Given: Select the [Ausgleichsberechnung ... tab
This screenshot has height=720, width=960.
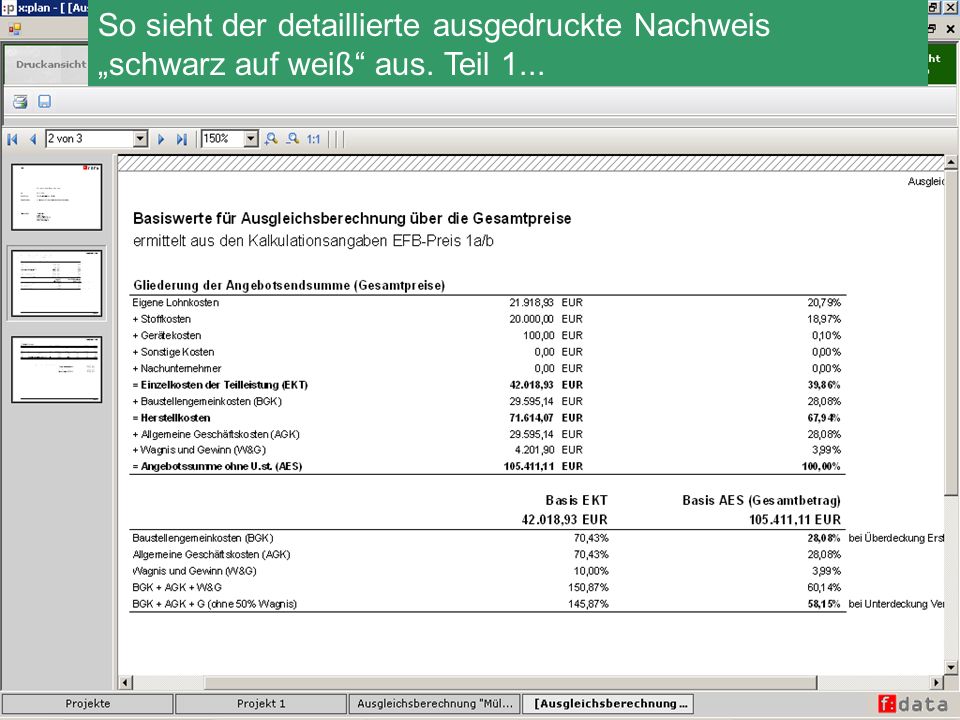Looking at the screenshot, I should click(x=610, y=703).
